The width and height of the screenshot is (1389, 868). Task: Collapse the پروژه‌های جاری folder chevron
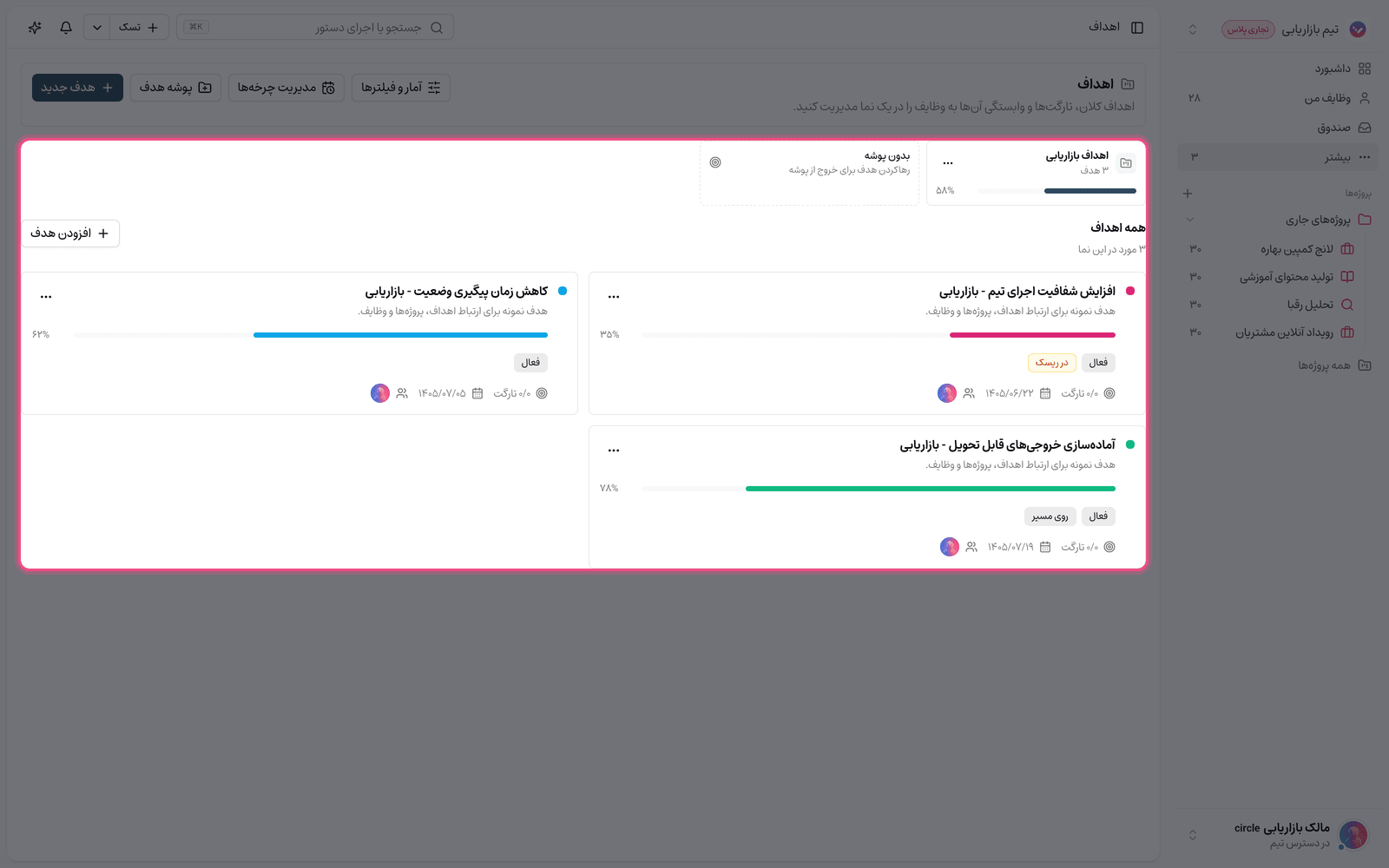click(1190, 220)
